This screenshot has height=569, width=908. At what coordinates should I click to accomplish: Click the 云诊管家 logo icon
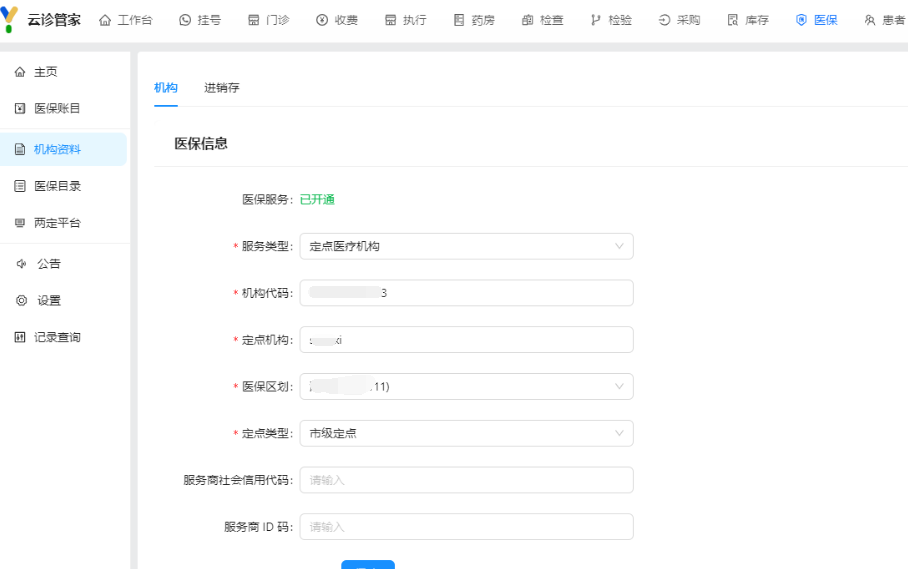pos(11,20)
